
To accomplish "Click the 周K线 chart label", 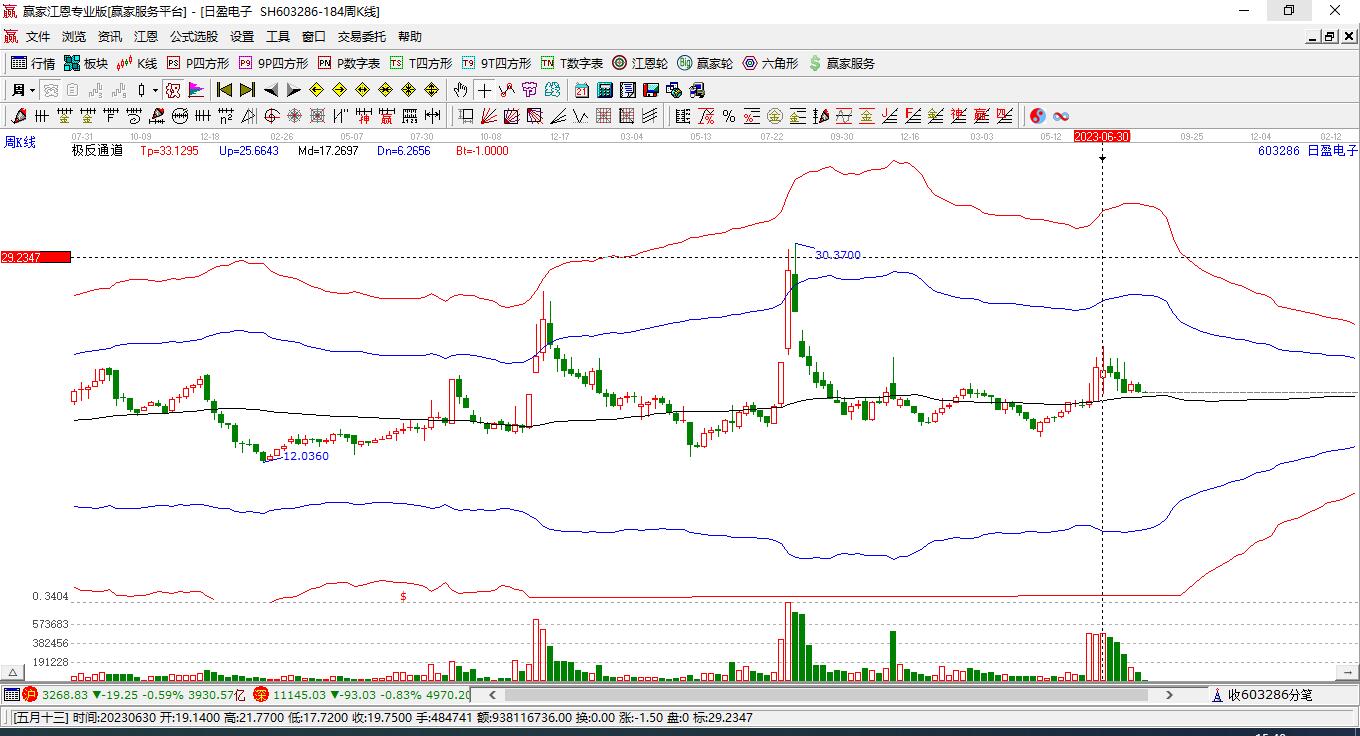I will [20, 142].
